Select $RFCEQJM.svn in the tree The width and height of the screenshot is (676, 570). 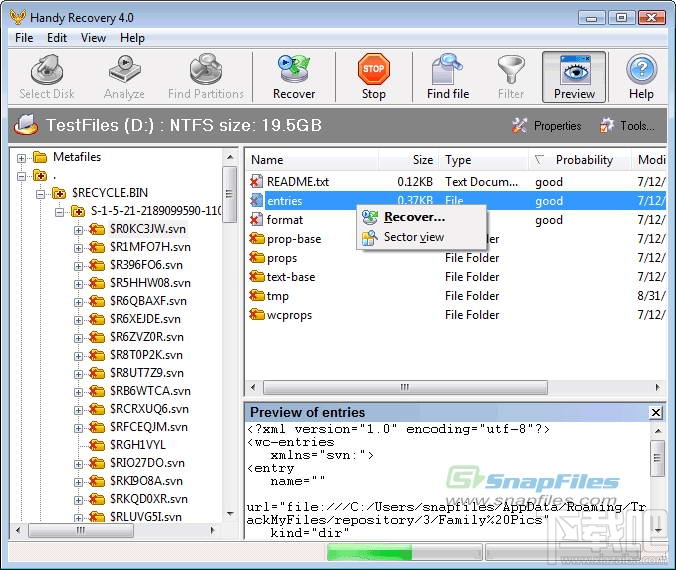coord(149,427)
